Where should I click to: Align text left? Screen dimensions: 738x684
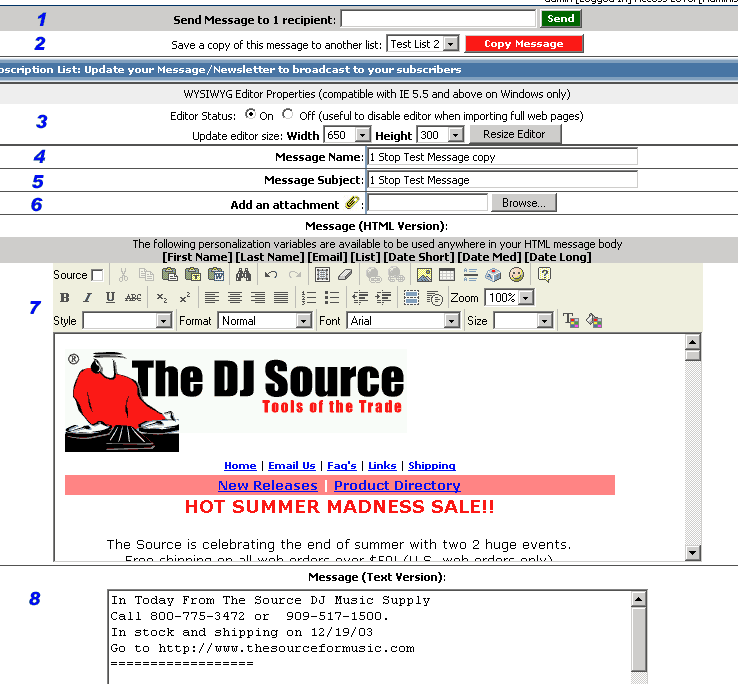point(212,298)
